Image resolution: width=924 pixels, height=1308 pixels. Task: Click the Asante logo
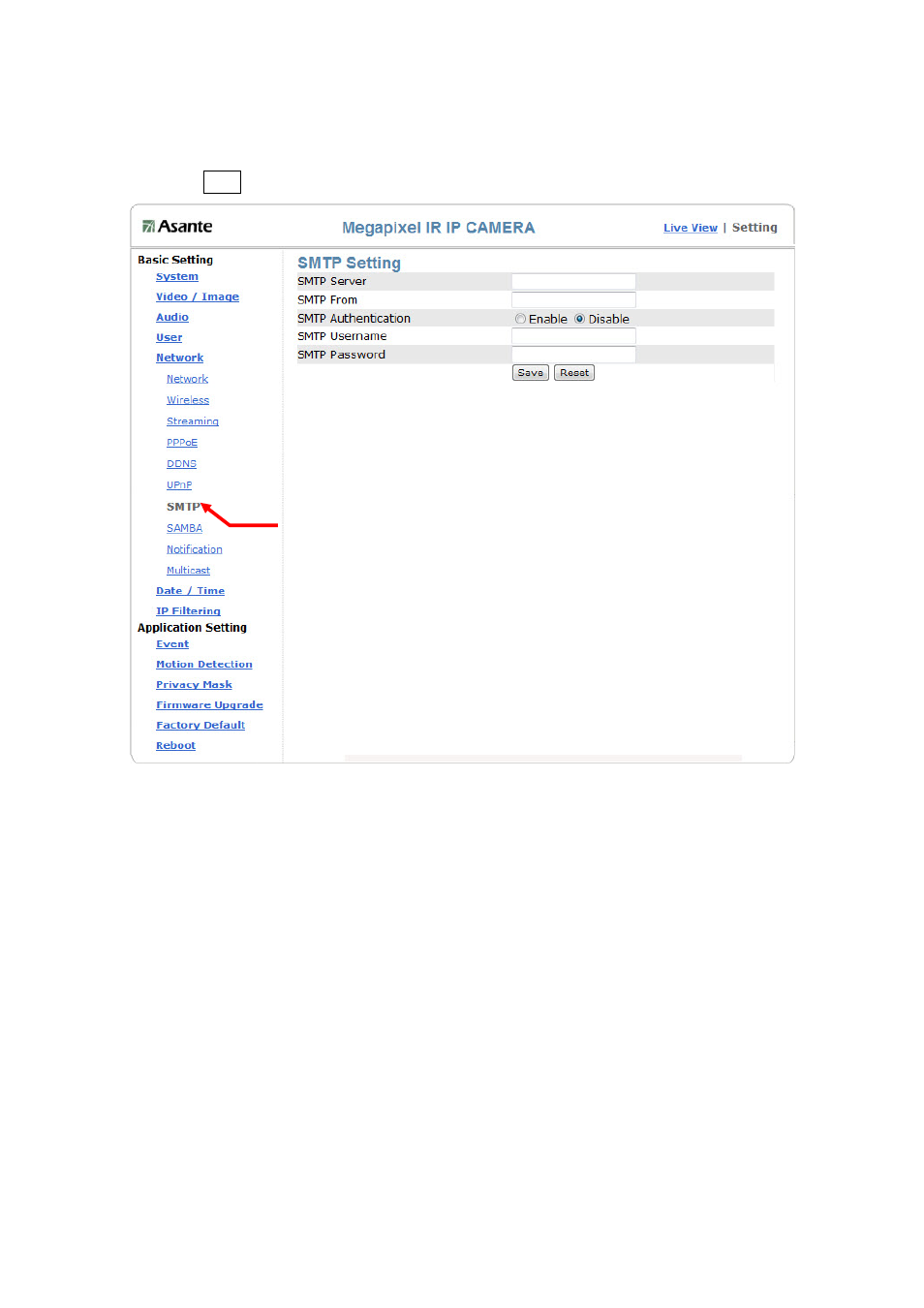coord(177,227)
